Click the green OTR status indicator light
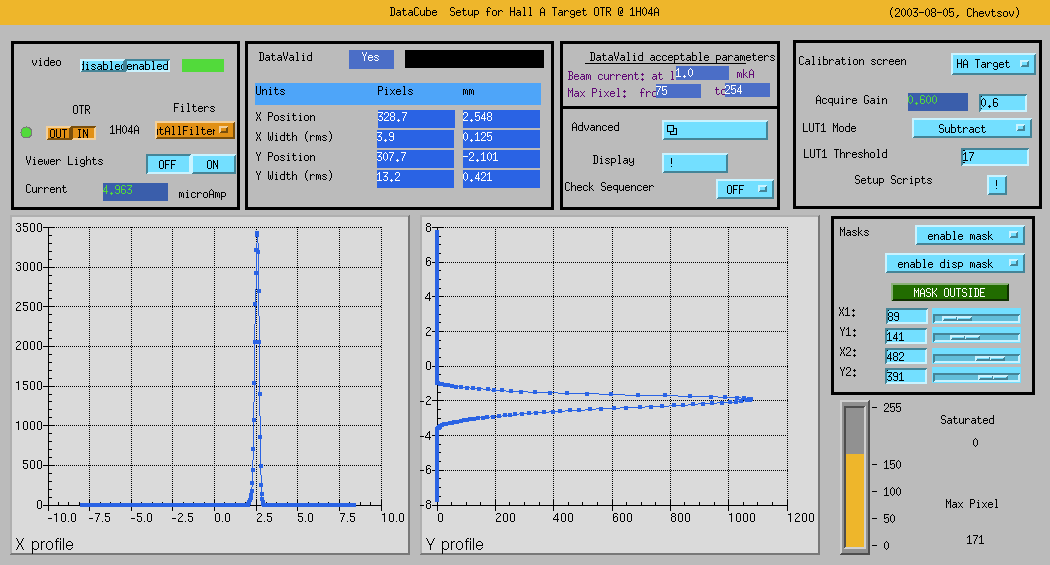Screen dimensions: 1050x565 26,132
